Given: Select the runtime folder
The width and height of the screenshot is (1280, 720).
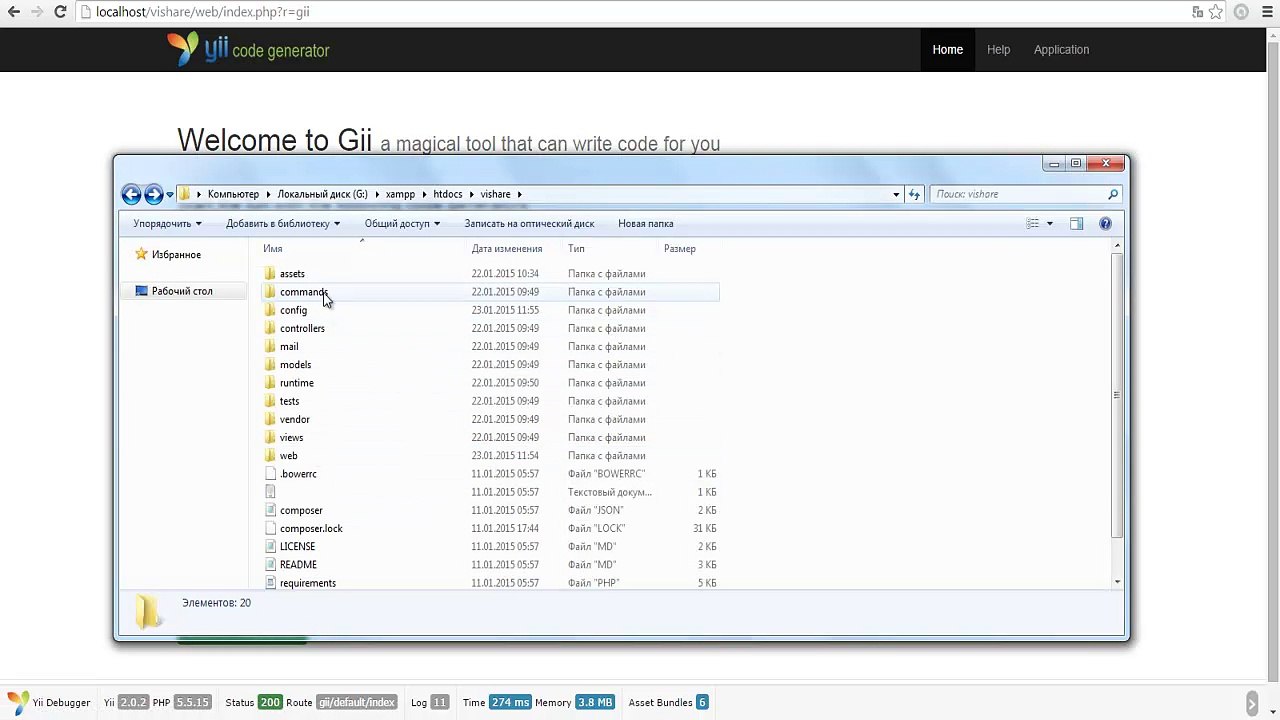Looking at the screenshot, I should [x=296, y=383].
